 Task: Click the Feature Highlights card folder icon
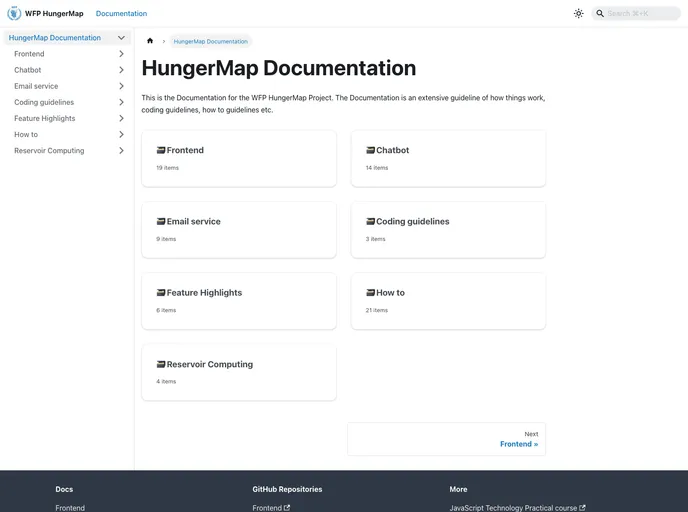[x=161, y=293]
